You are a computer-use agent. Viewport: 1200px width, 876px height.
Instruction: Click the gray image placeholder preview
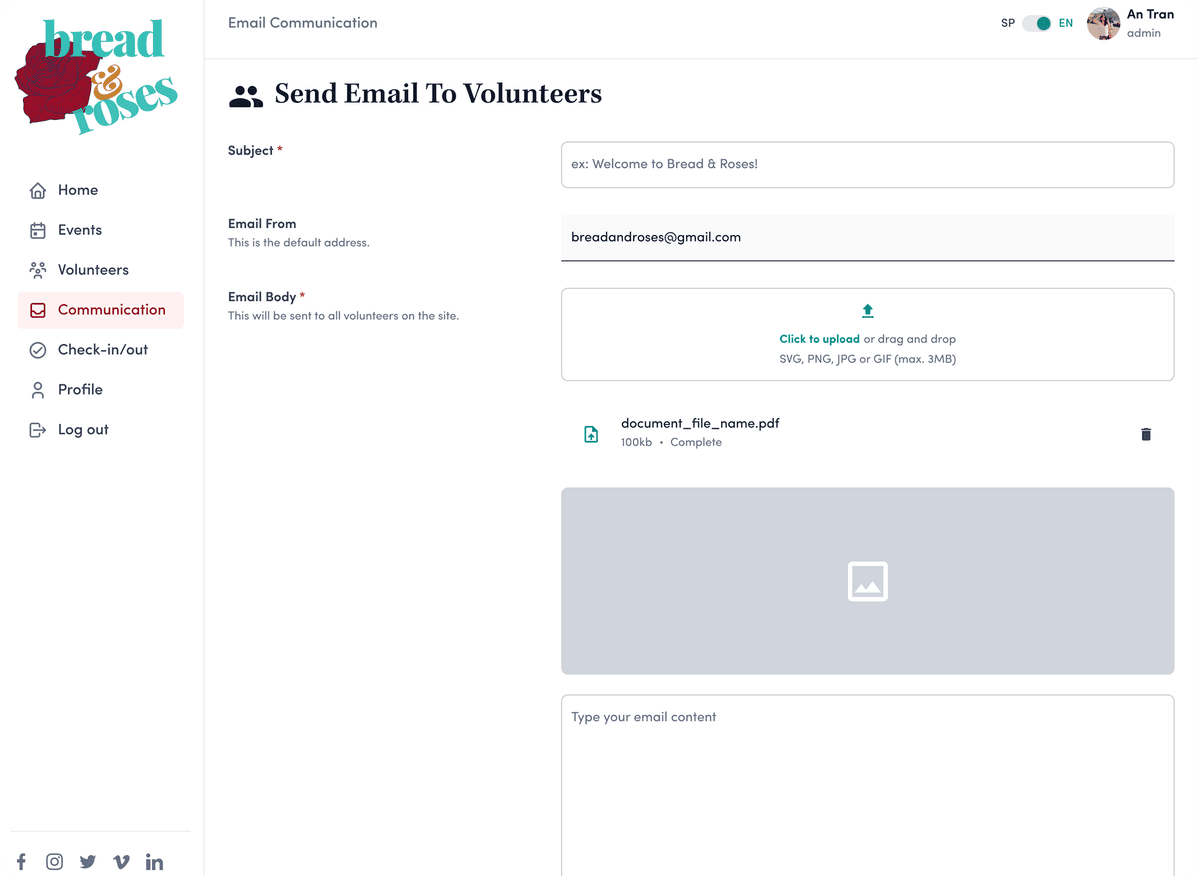[x=867, y=581]
